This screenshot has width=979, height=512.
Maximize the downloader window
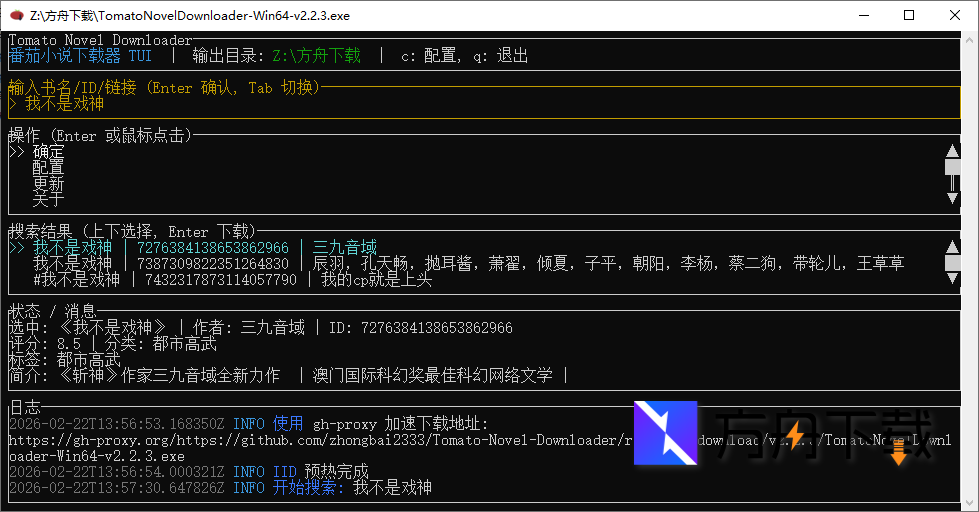[909, 16]
